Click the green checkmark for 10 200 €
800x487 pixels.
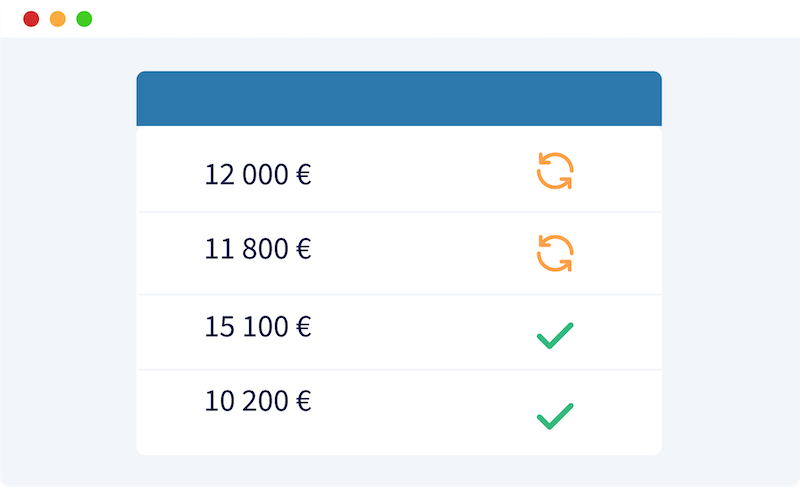(555, 416)
